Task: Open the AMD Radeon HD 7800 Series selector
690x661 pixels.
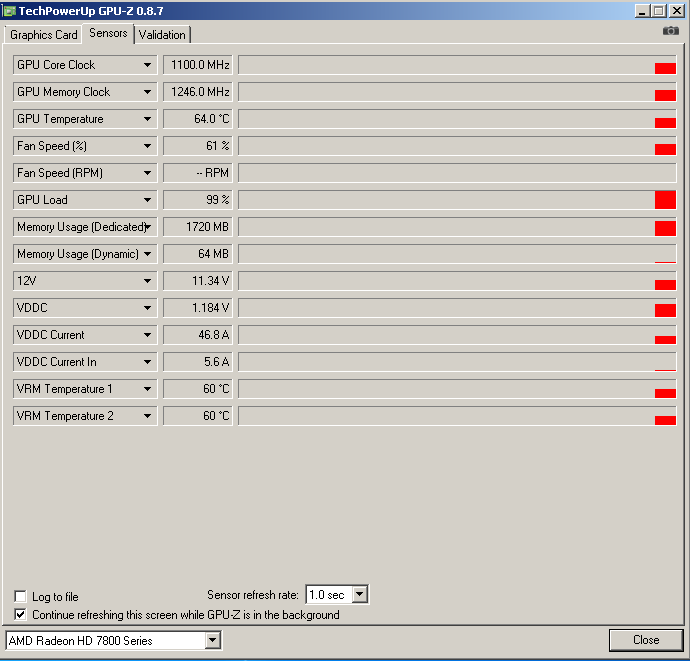Action: [x=212, y=640]
